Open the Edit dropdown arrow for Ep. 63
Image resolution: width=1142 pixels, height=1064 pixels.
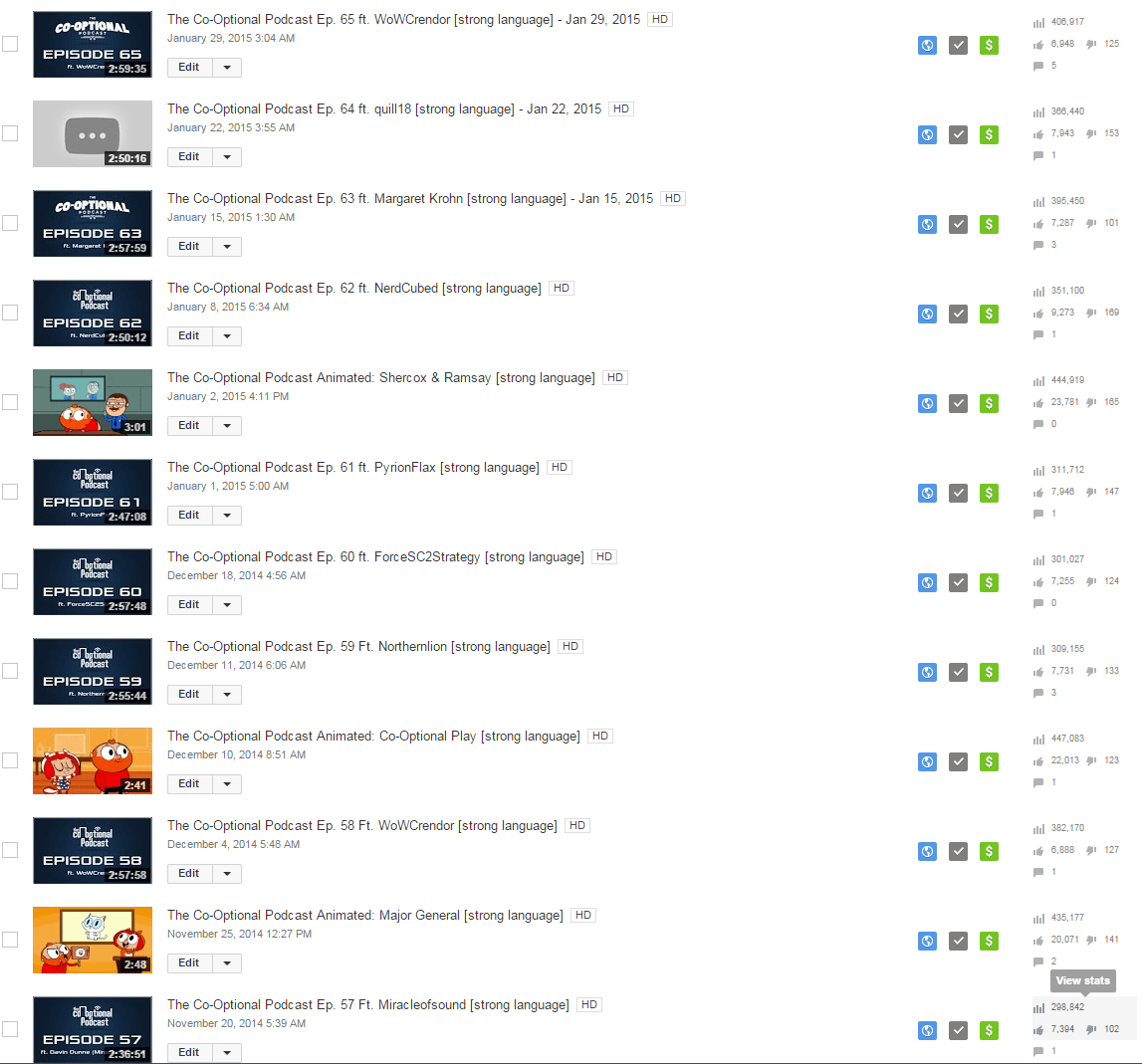[227, 247]
